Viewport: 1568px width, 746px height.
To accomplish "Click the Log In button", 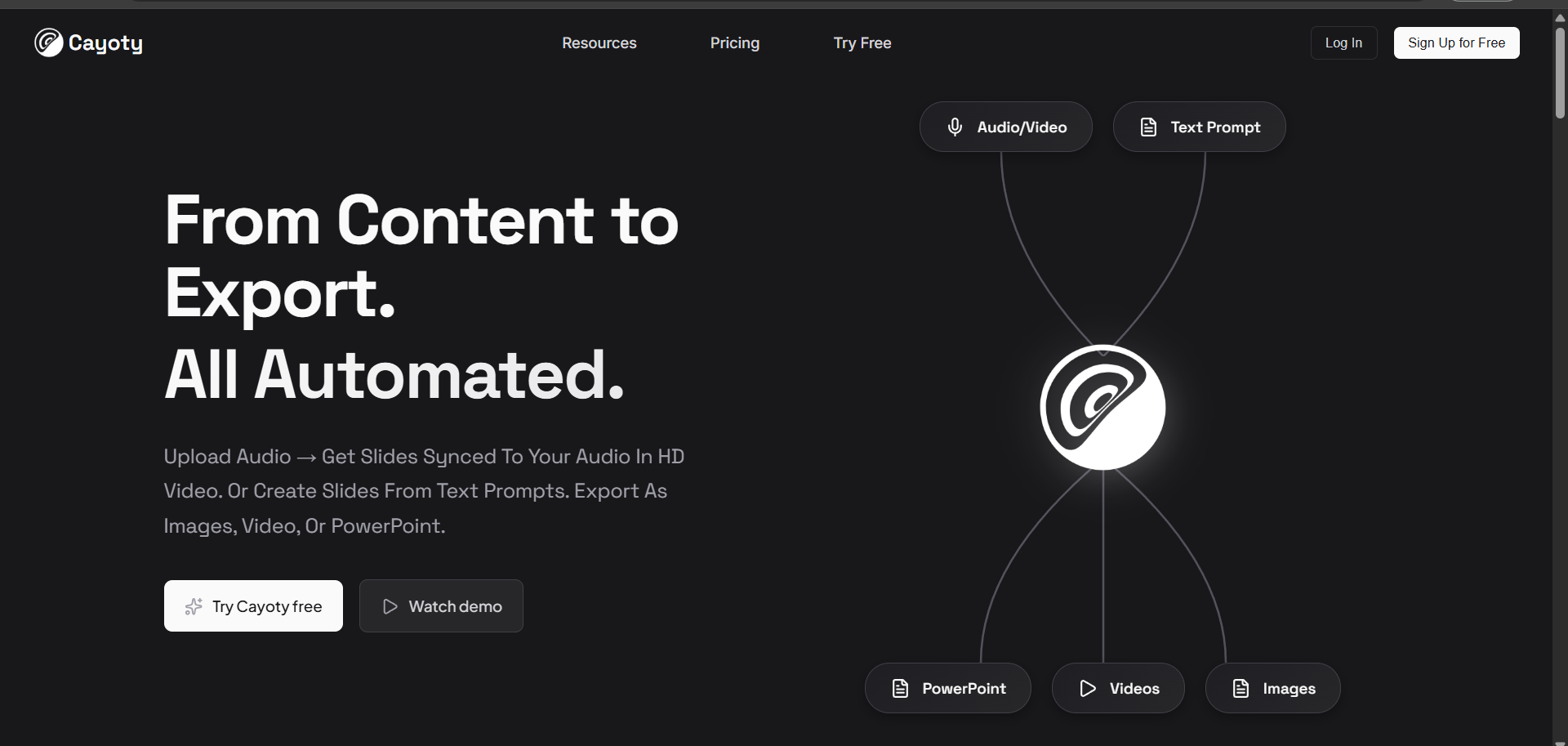I will pyautogui.click(x=1343, y=42).
